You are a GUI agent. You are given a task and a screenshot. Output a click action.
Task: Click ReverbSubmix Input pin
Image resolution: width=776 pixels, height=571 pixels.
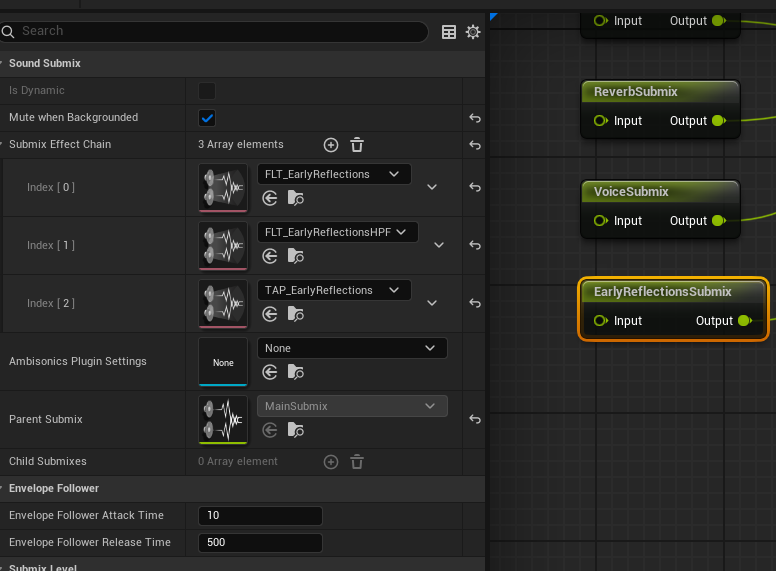(x=600, y=121)
